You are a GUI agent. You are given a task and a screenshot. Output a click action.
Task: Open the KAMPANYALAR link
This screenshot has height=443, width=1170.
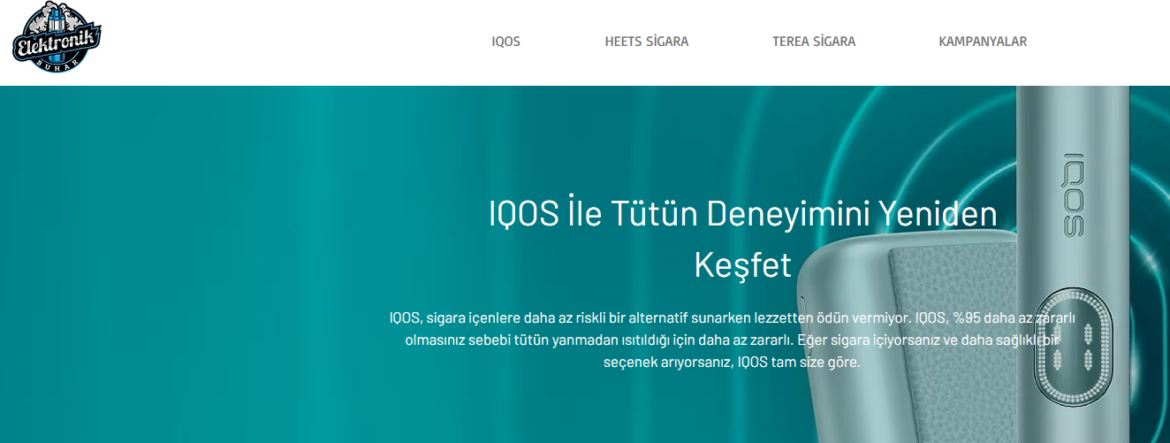click(x=982, y=42)
